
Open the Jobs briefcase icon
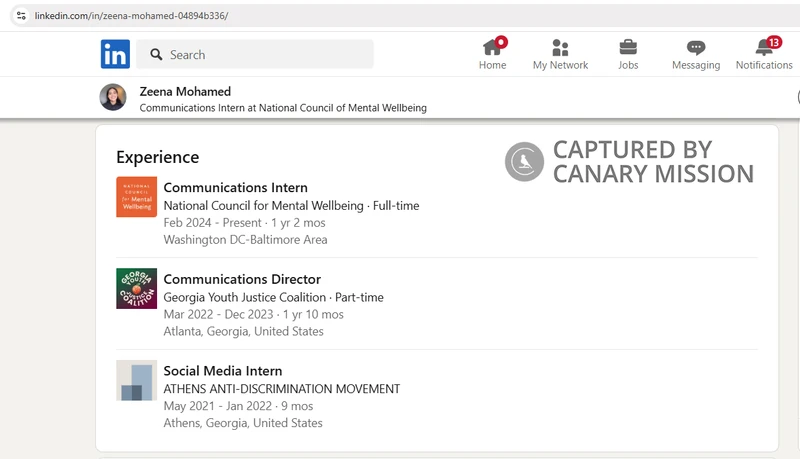point(628,47)
